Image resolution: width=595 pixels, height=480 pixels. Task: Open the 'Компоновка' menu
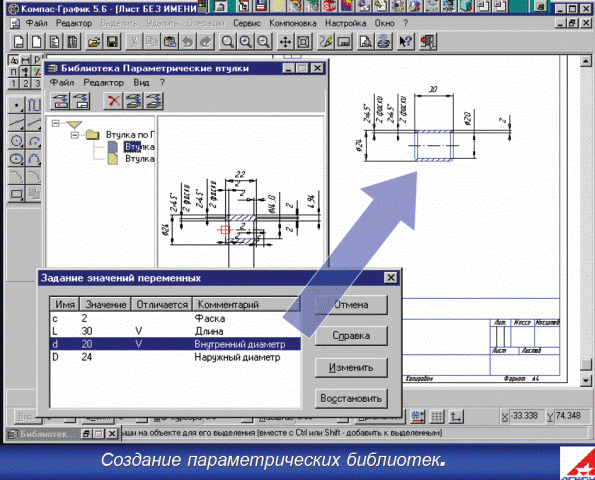point(293,23)
